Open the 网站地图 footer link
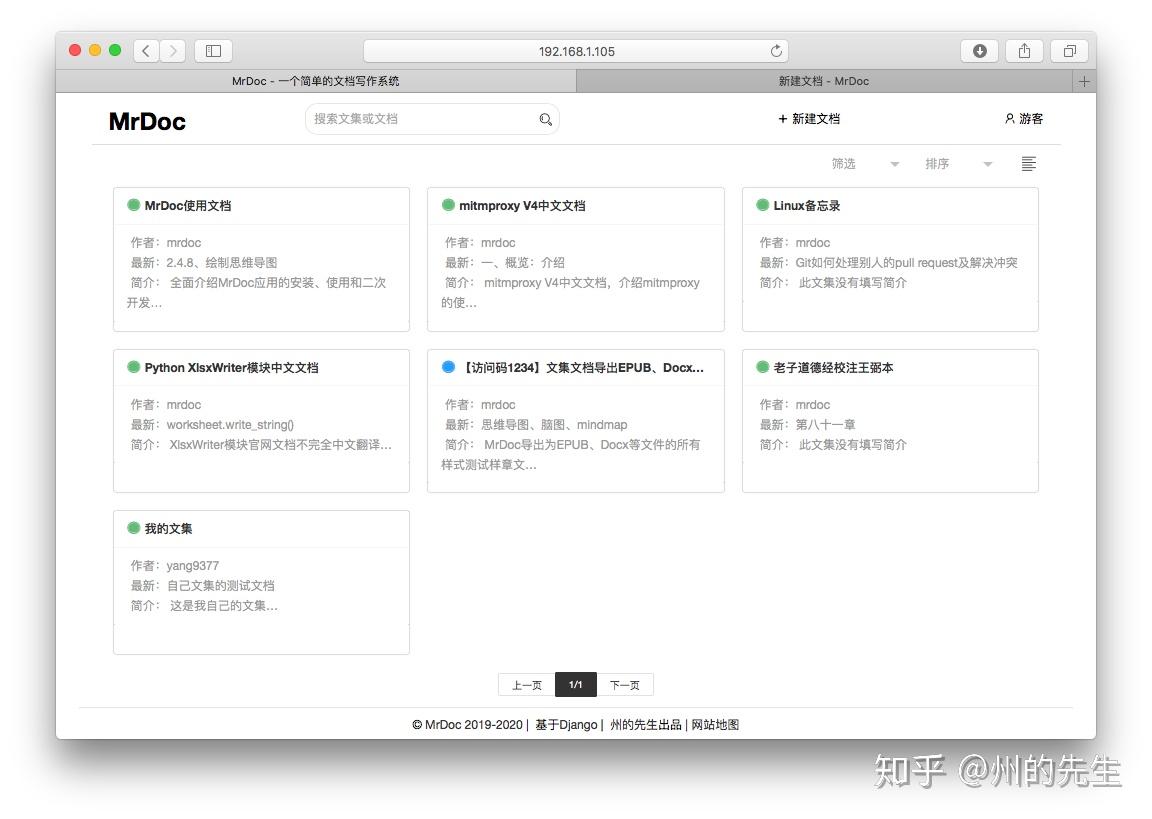The width and height of the screenshot is (1152, 819). [716, 724]
